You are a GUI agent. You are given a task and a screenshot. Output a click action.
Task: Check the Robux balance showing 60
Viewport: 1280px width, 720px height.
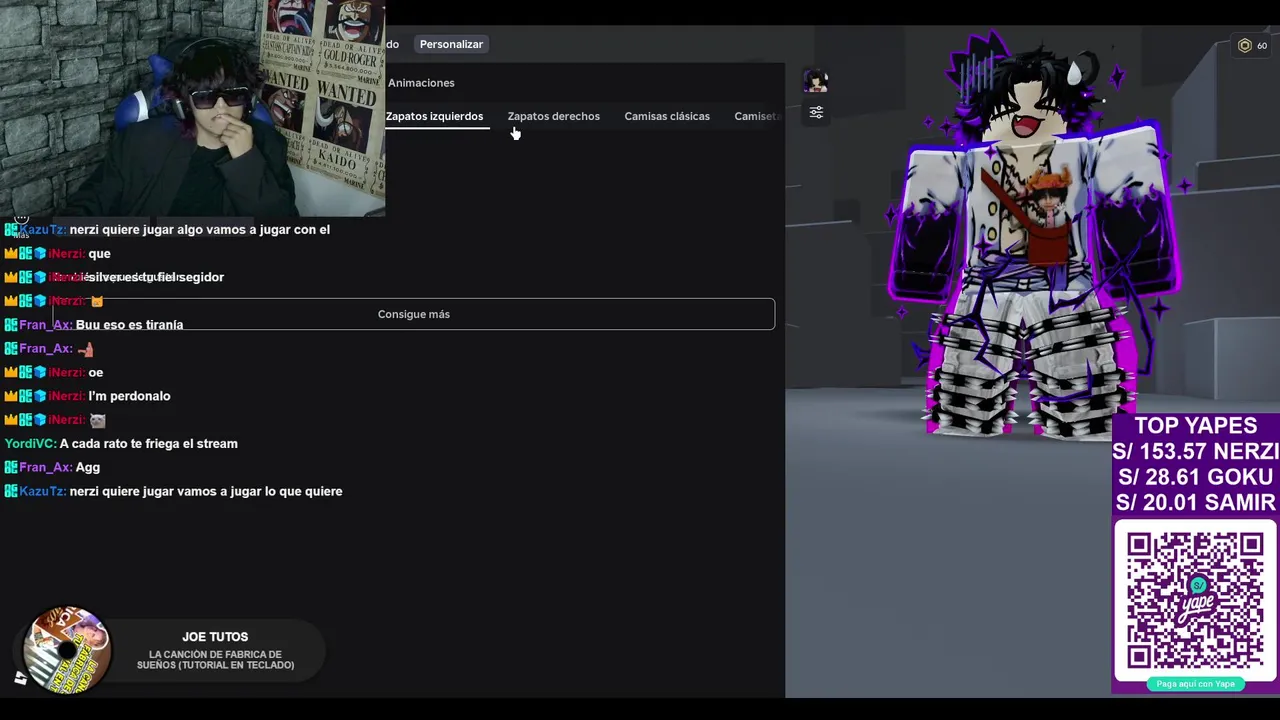point(1252,46)
